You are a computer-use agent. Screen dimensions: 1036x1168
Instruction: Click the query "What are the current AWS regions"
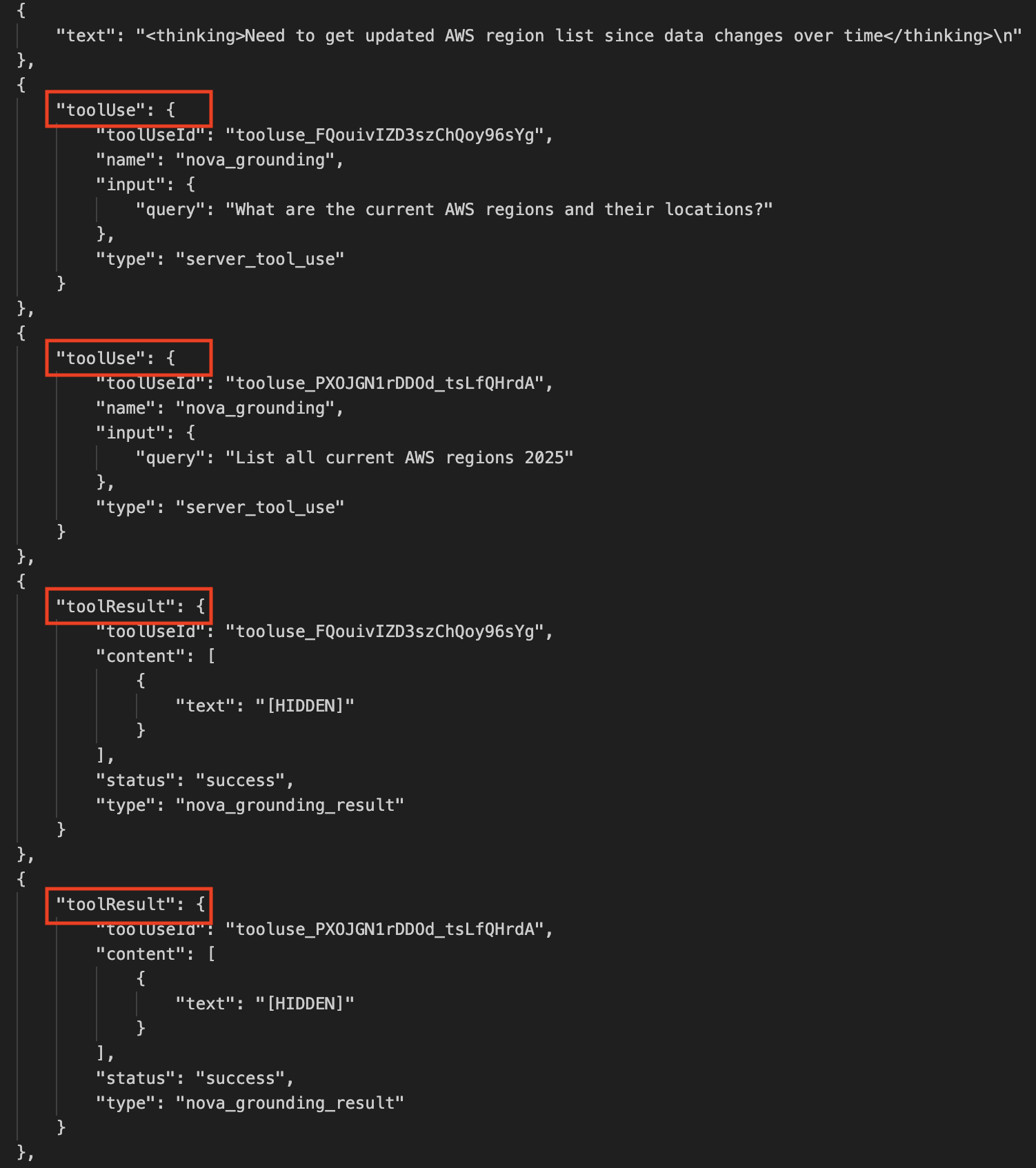(x=499, y=210)
